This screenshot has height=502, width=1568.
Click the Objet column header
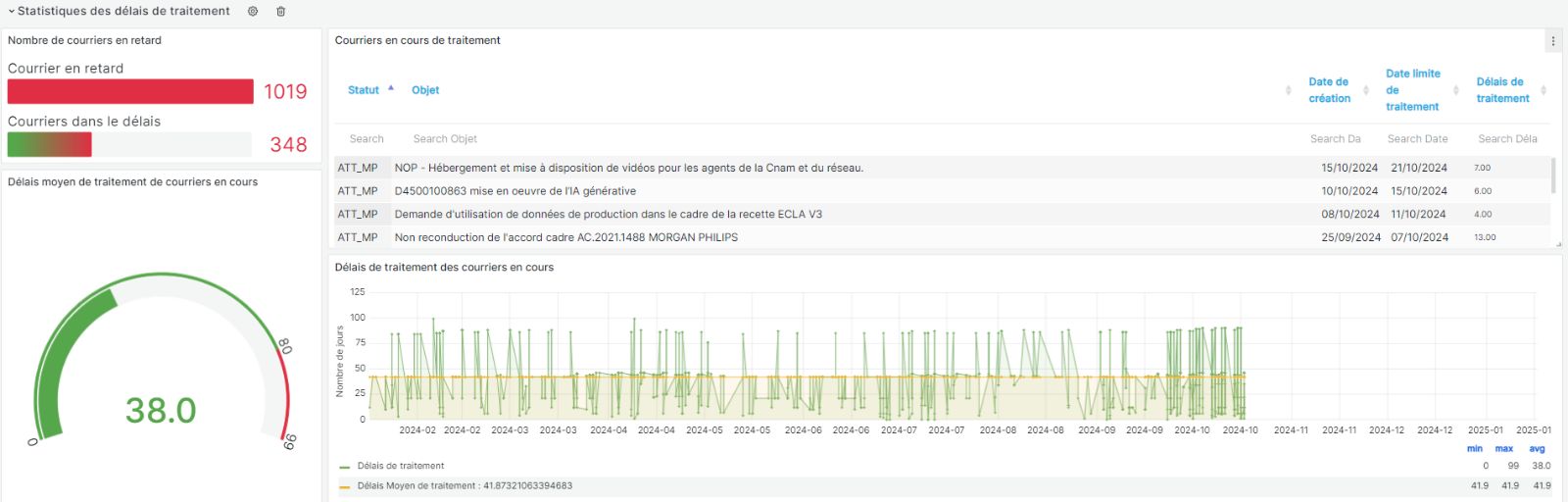click(x=425, y=90)
